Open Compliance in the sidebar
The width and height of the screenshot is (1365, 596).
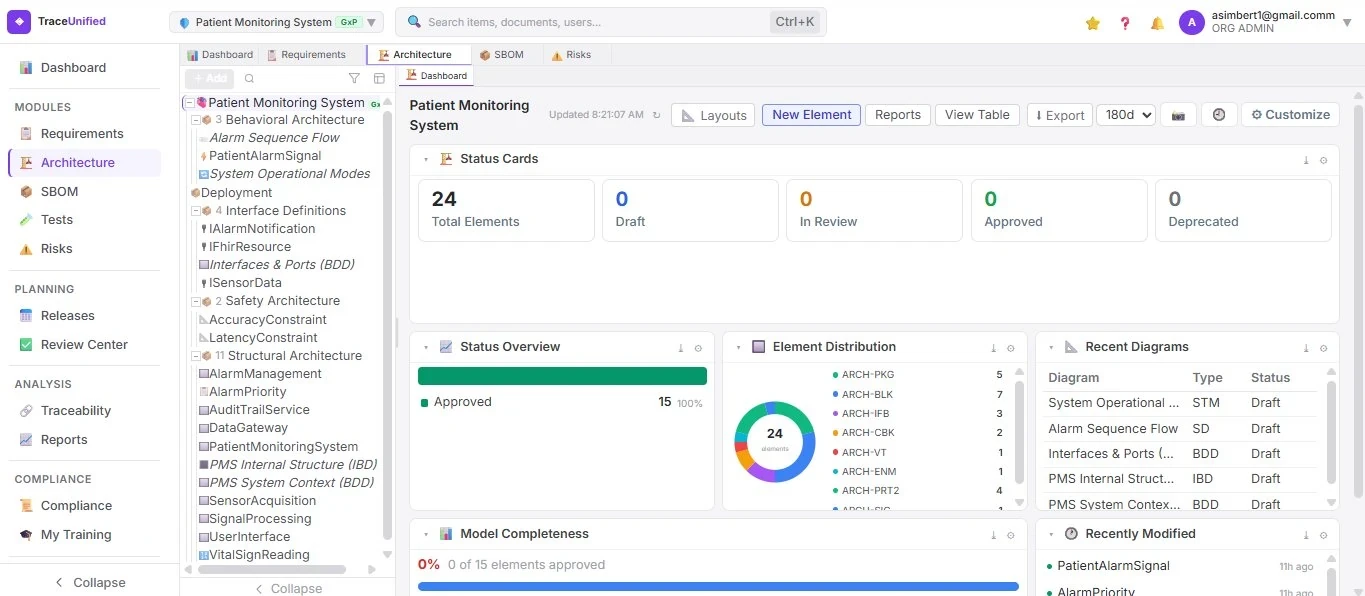76,506
